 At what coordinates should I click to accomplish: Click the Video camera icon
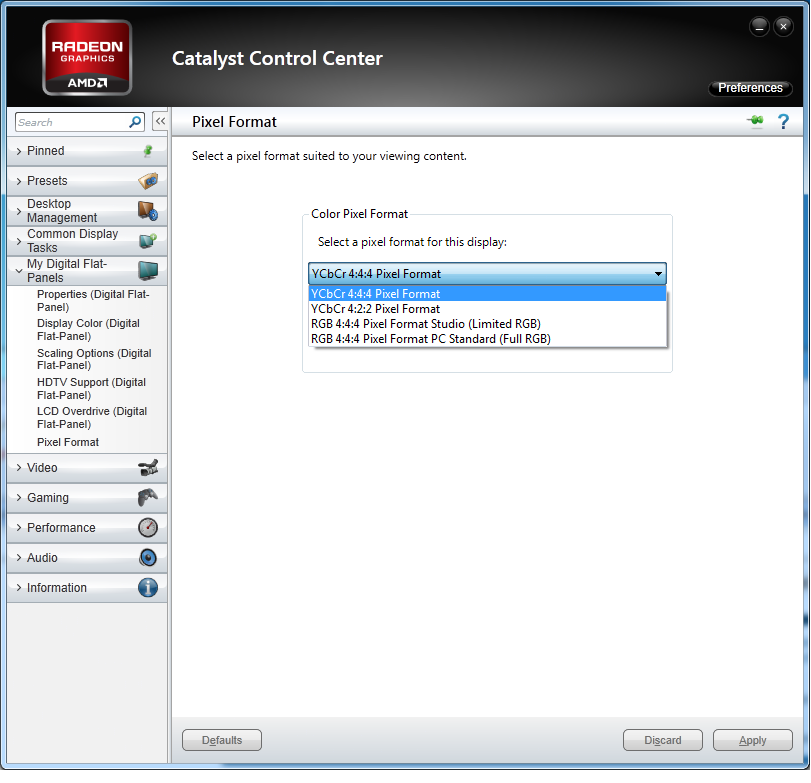point(148,468)
